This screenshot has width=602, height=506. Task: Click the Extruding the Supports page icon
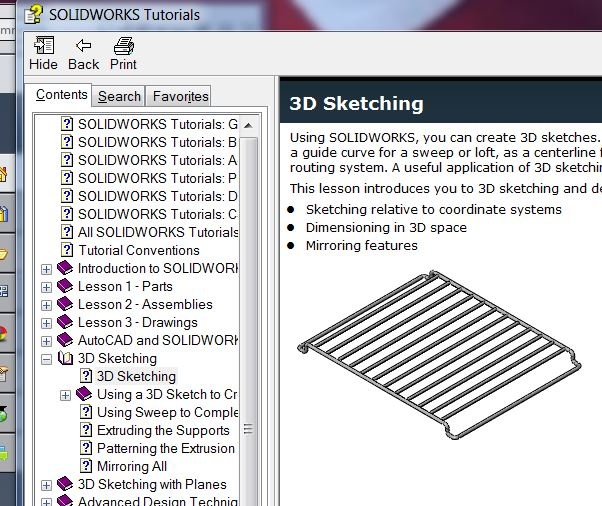tap(86, 430)
